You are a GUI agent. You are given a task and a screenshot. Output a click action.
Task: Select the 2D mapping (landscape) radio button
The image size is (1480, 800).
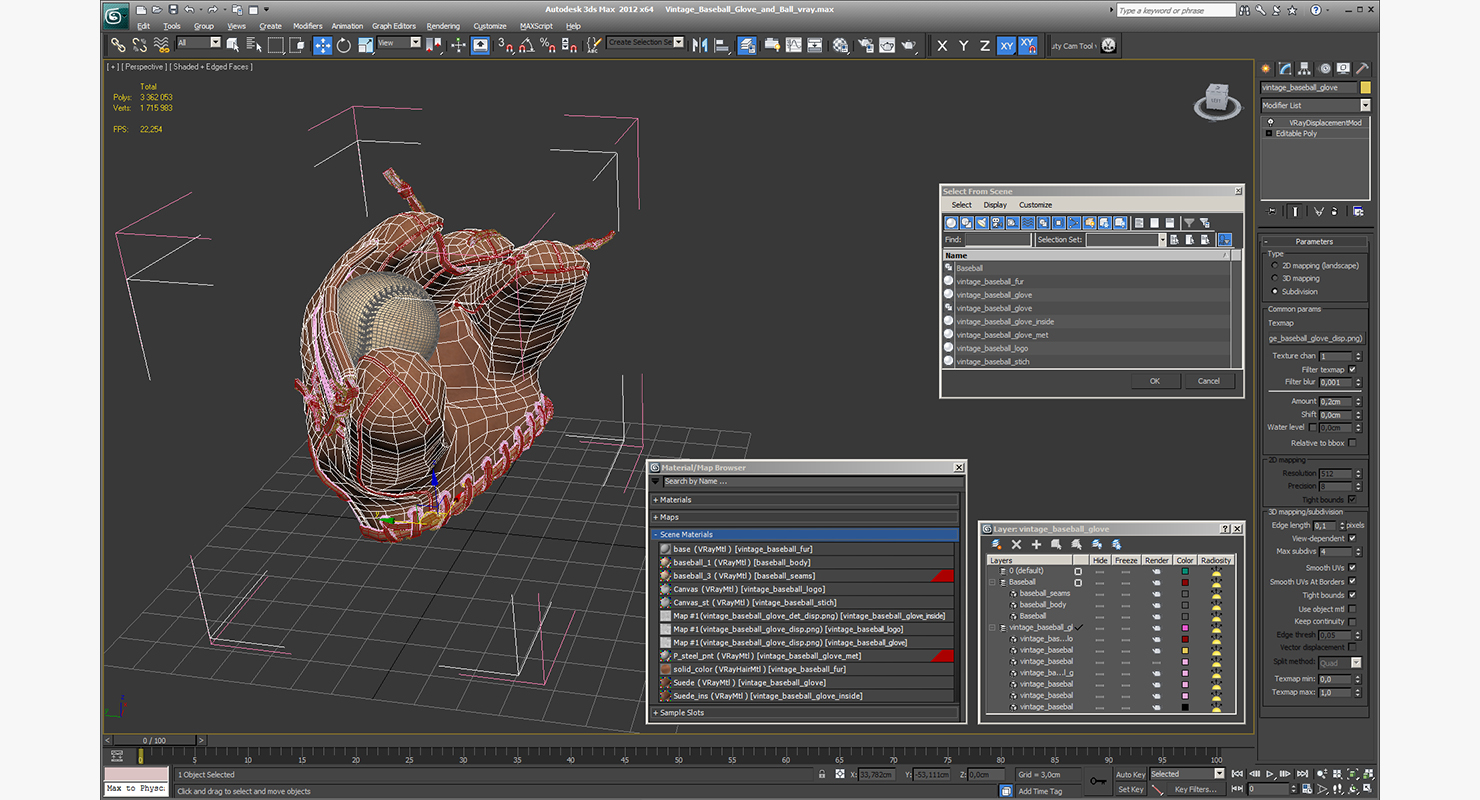click(x=1274, y=266)
